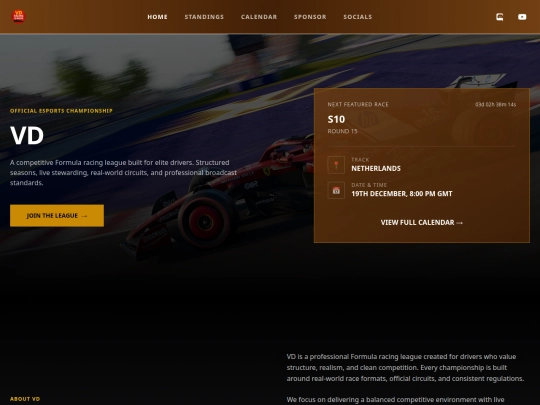This screenshot has height=405, width=540.
Task: Click the hero description about elite drivers
Action: pyautogui.click(x=123, y=173)
